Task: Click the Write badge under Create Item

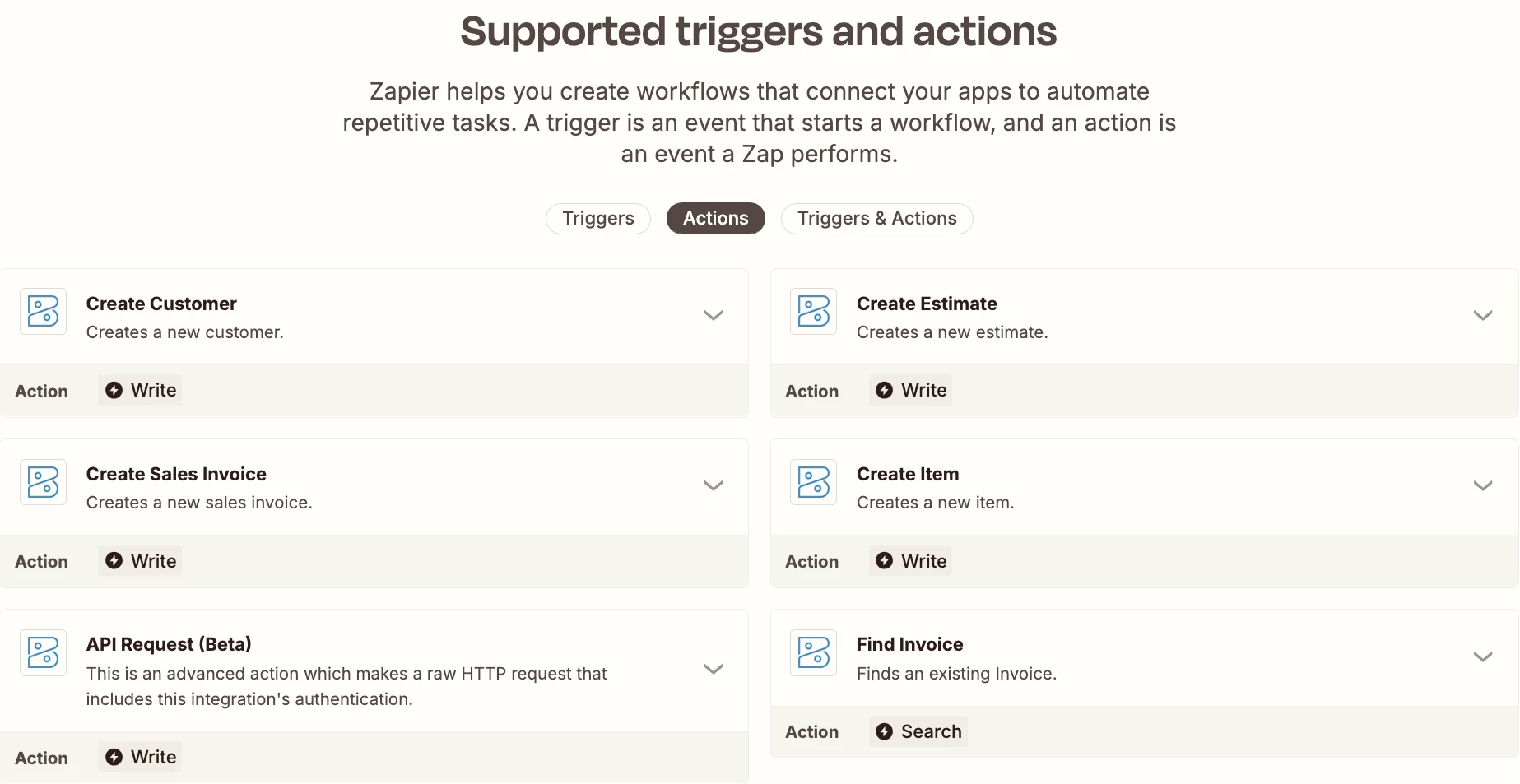Action: [910, 561]
